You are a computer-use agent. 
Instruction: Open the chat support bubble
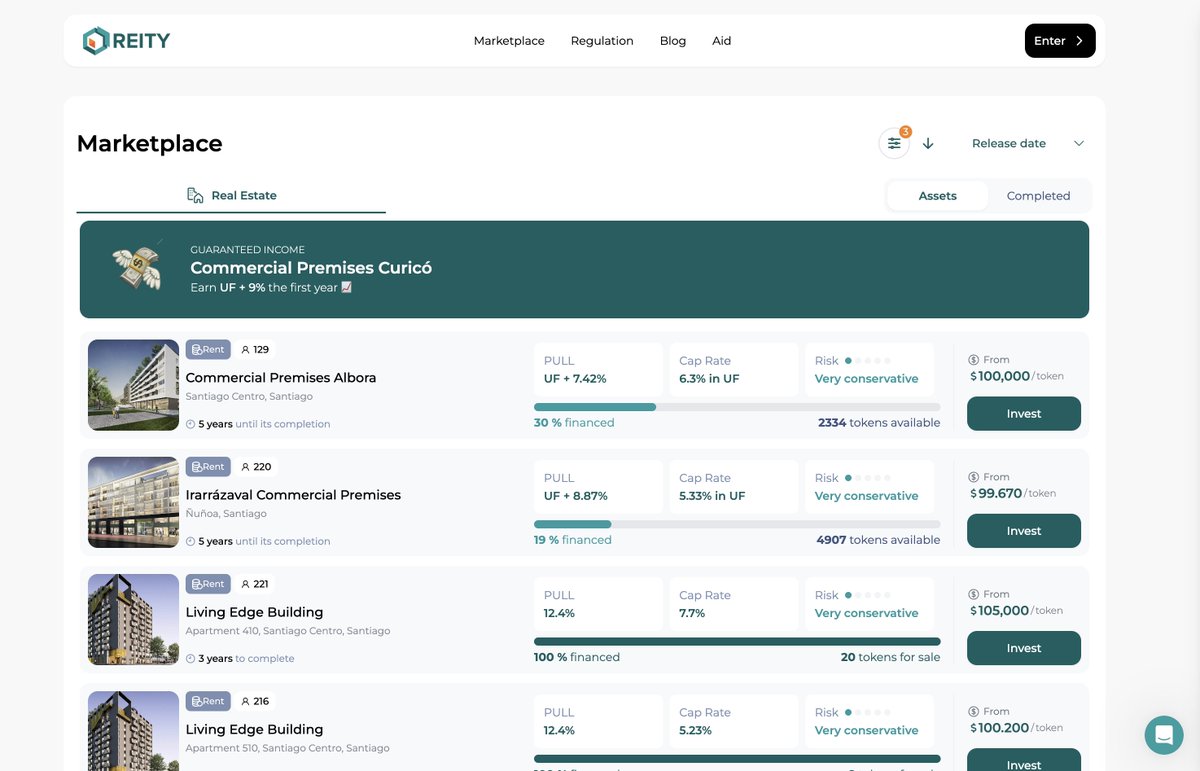[1164, 735]
